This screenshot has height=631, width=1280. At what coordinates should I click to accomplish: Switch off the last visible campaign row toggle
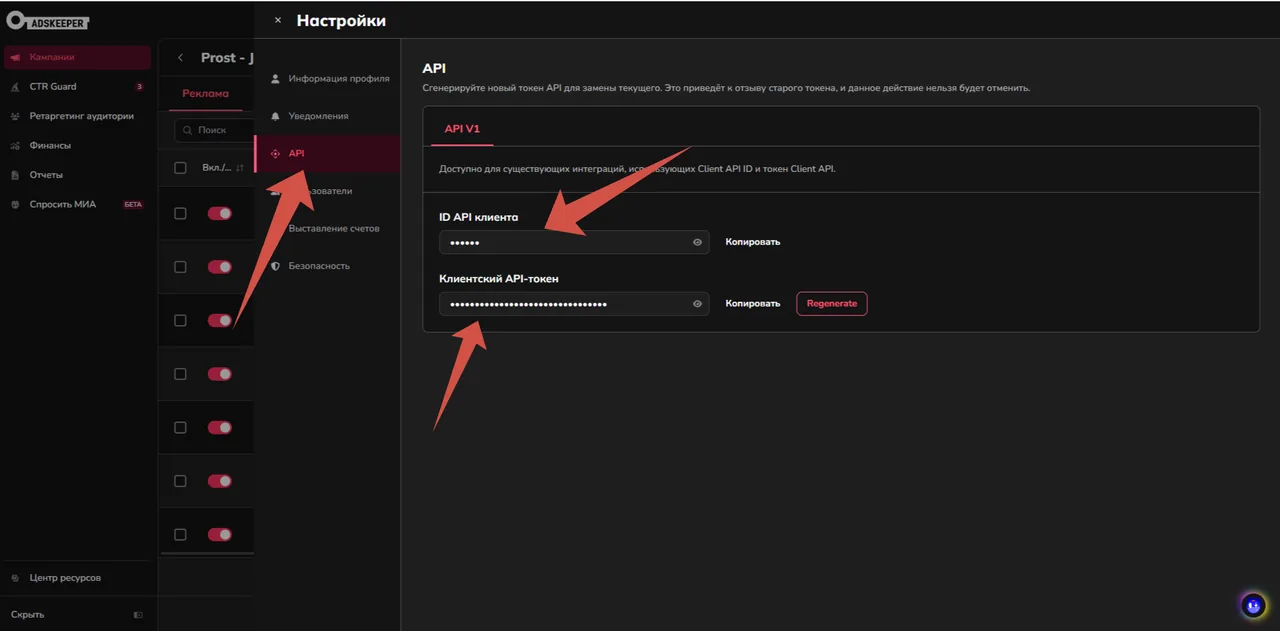pyautogui.click(x=220, y=534)
